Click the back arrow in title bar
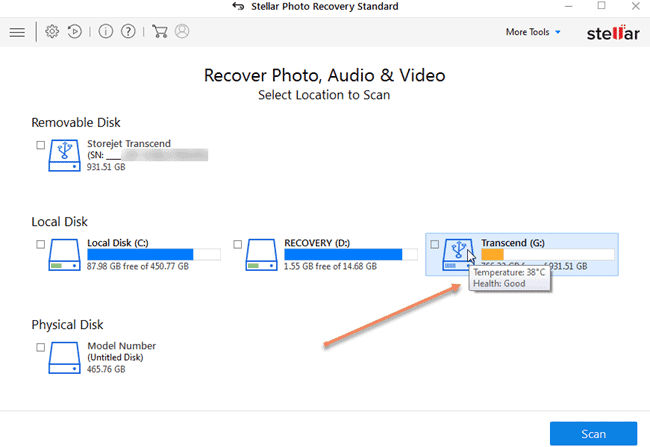650x447 pixels. 238,6
